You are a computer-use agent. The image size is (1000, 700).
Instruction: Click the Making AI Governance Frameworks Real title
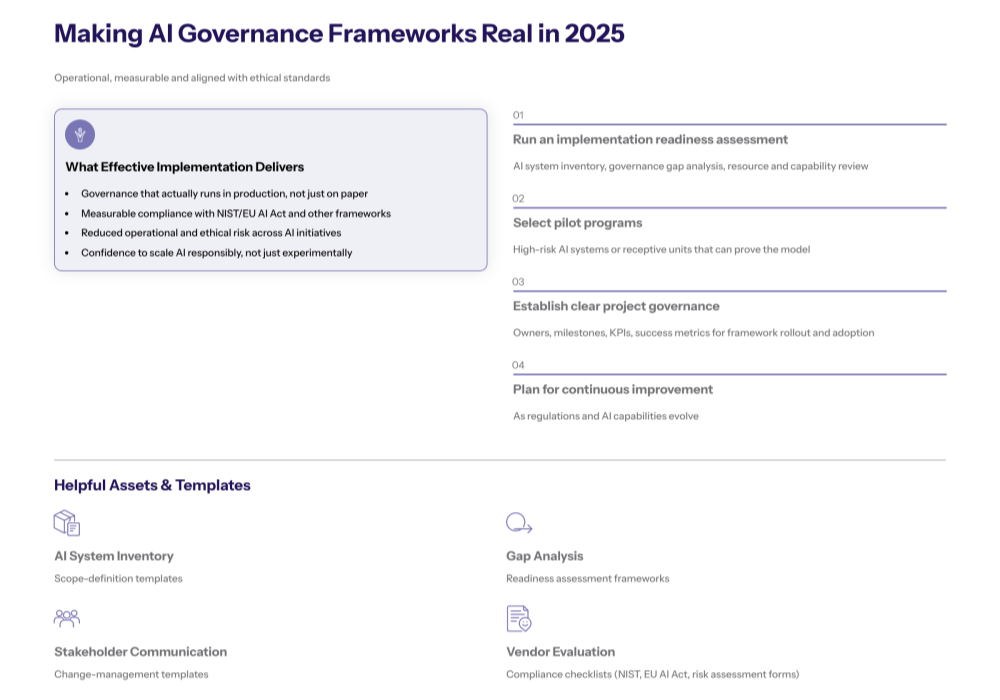(x=338, y=33)
